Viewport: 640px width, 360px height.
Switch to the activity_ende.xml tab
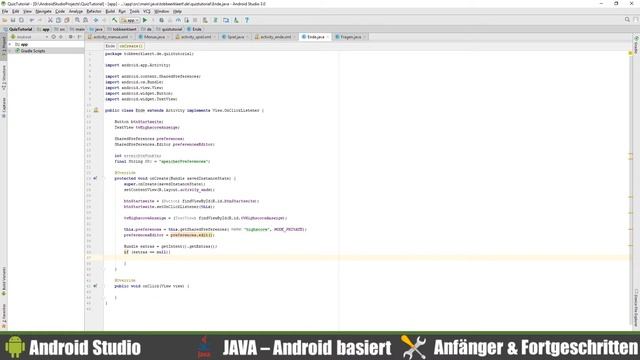pyautogui.click(x=276, y=37)
